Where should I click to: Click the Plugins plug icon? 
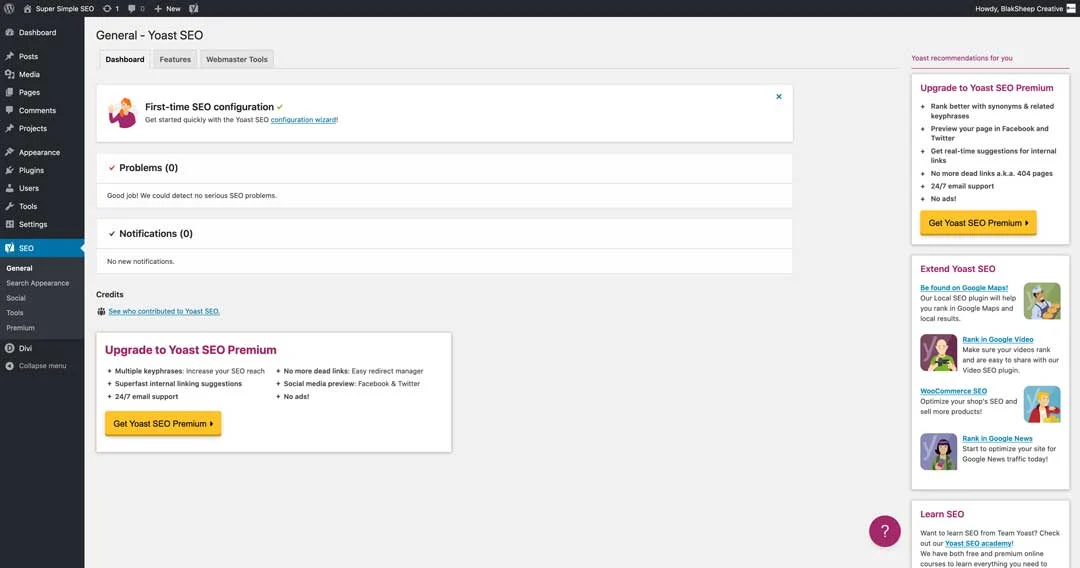(x=10, y=170)
